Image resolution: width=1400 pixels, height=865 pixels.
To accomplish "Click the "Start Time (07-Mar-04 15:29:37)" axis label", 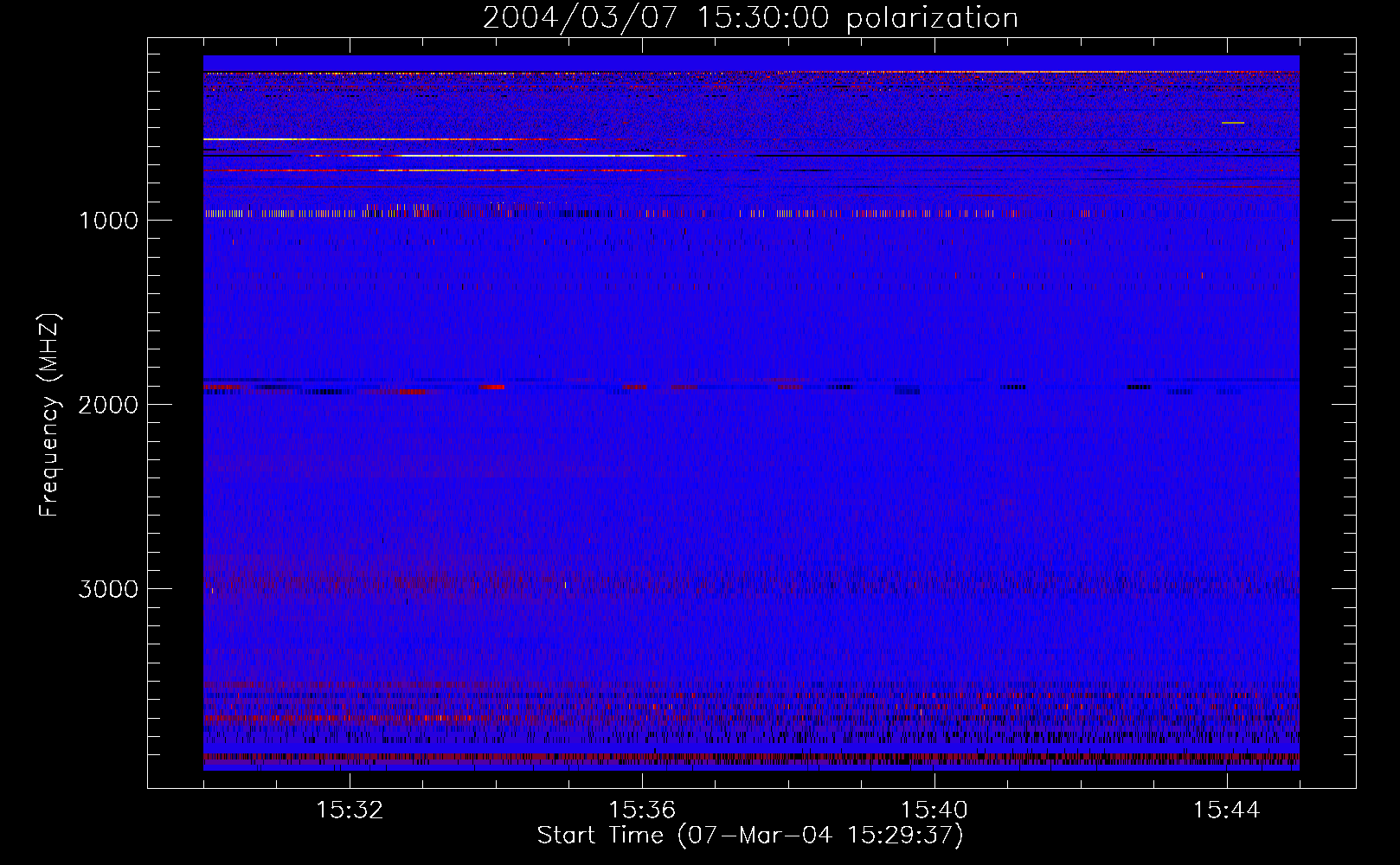I will point(750,836).
